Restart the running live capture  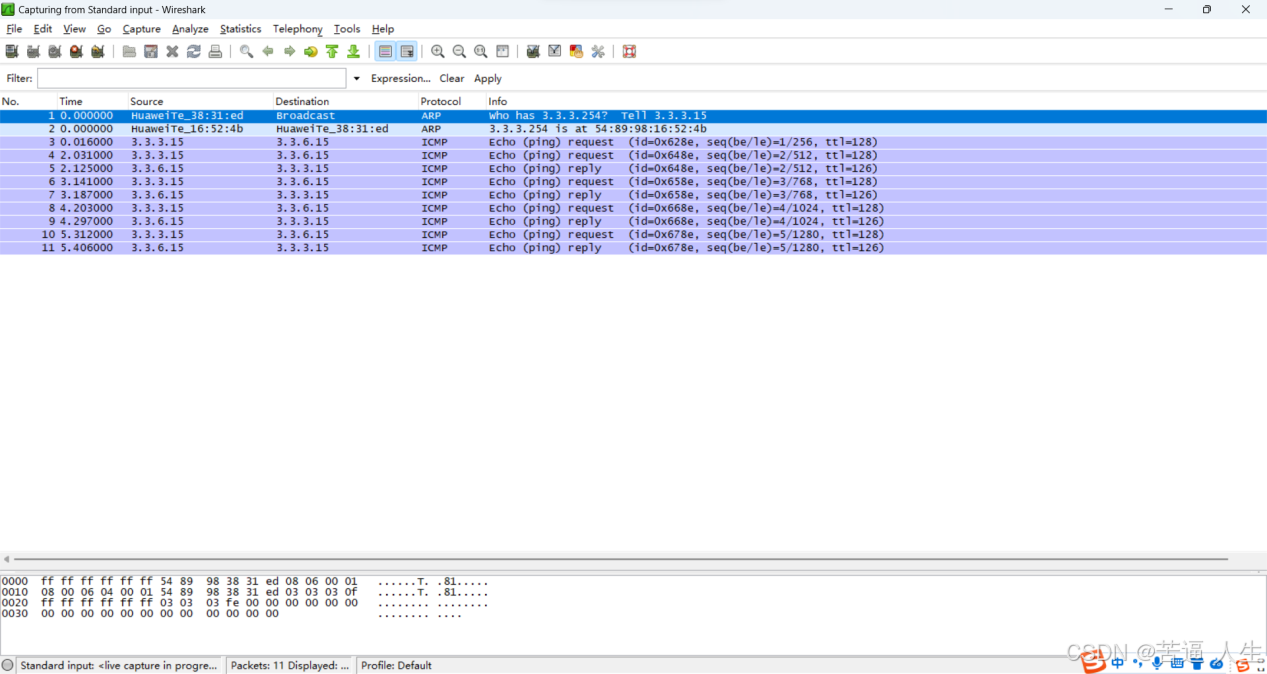pyautogui.click(x=98, y=51)
